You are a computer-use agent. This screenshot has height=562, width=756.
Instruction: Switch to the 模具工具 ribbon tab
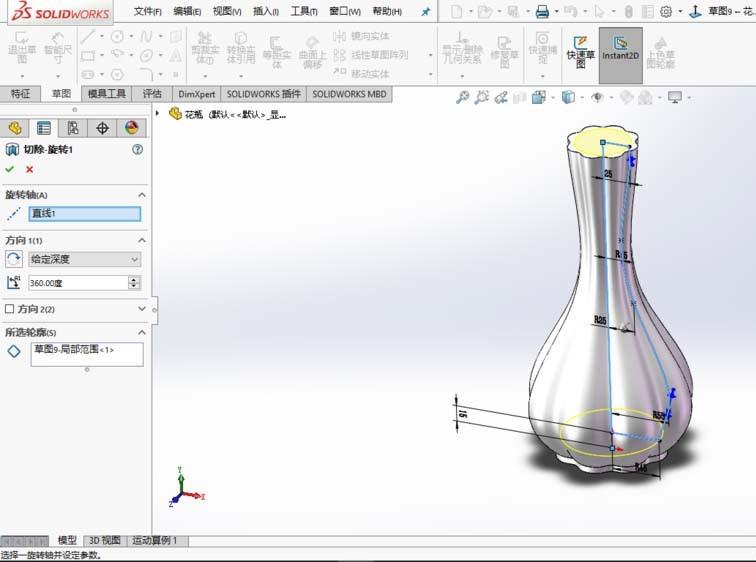[x=107, y=94]
